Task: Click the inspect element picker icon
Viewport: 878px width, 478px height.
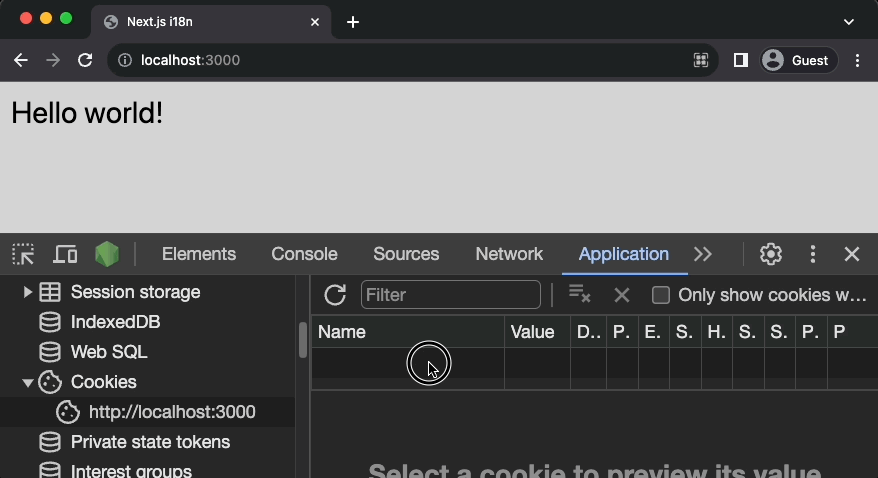Action: [23, 254]
